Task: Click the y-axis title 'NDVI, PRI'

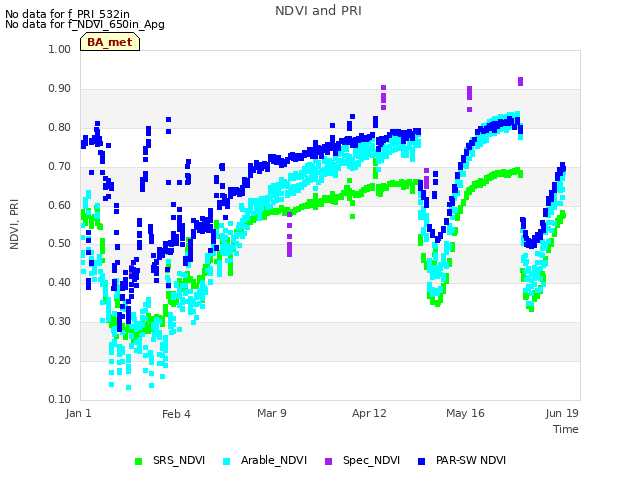Action: (x=14, y=224)
